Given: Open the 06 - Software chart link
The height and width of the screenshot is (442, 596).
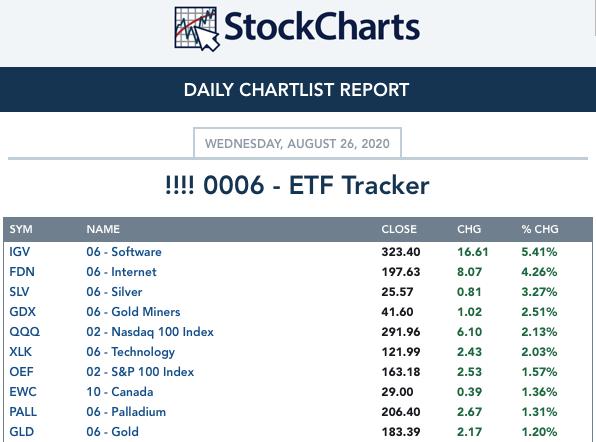Looking at the screenshot, I should [x=124, y=252].
